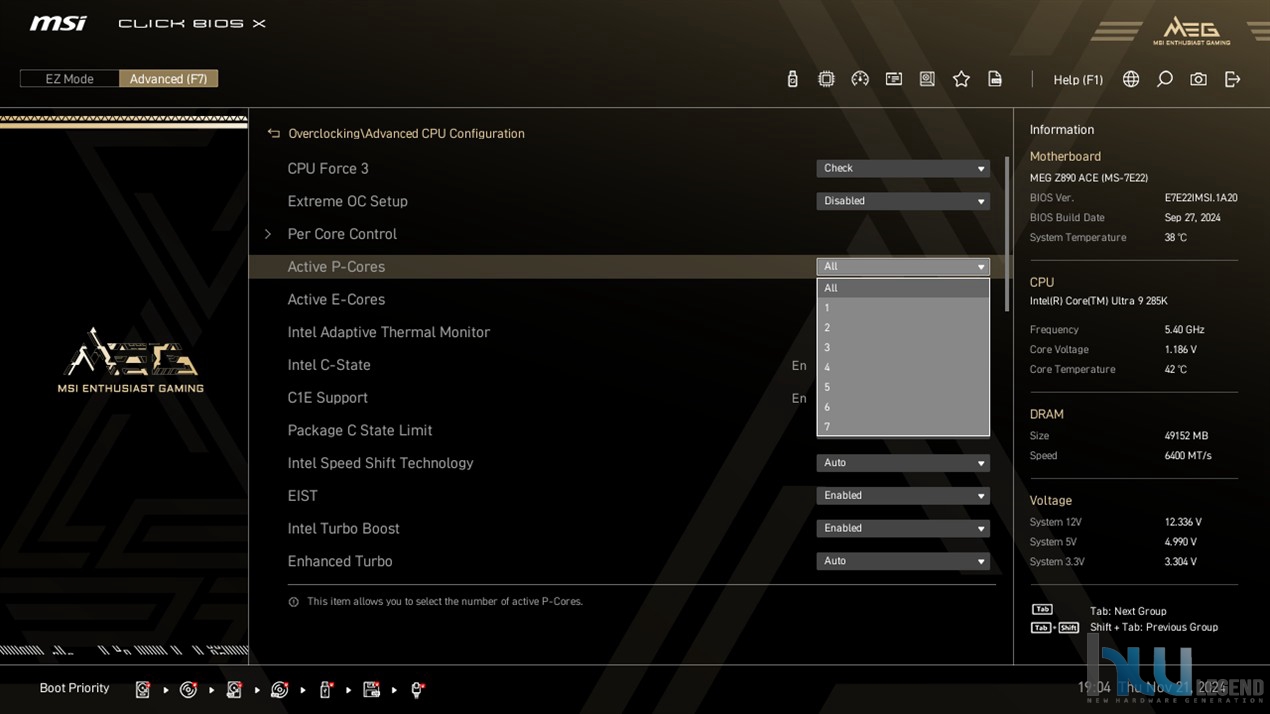Screen dimensions: 1270x714
Task: Open Help (F1)
Action: (1078, 80)
